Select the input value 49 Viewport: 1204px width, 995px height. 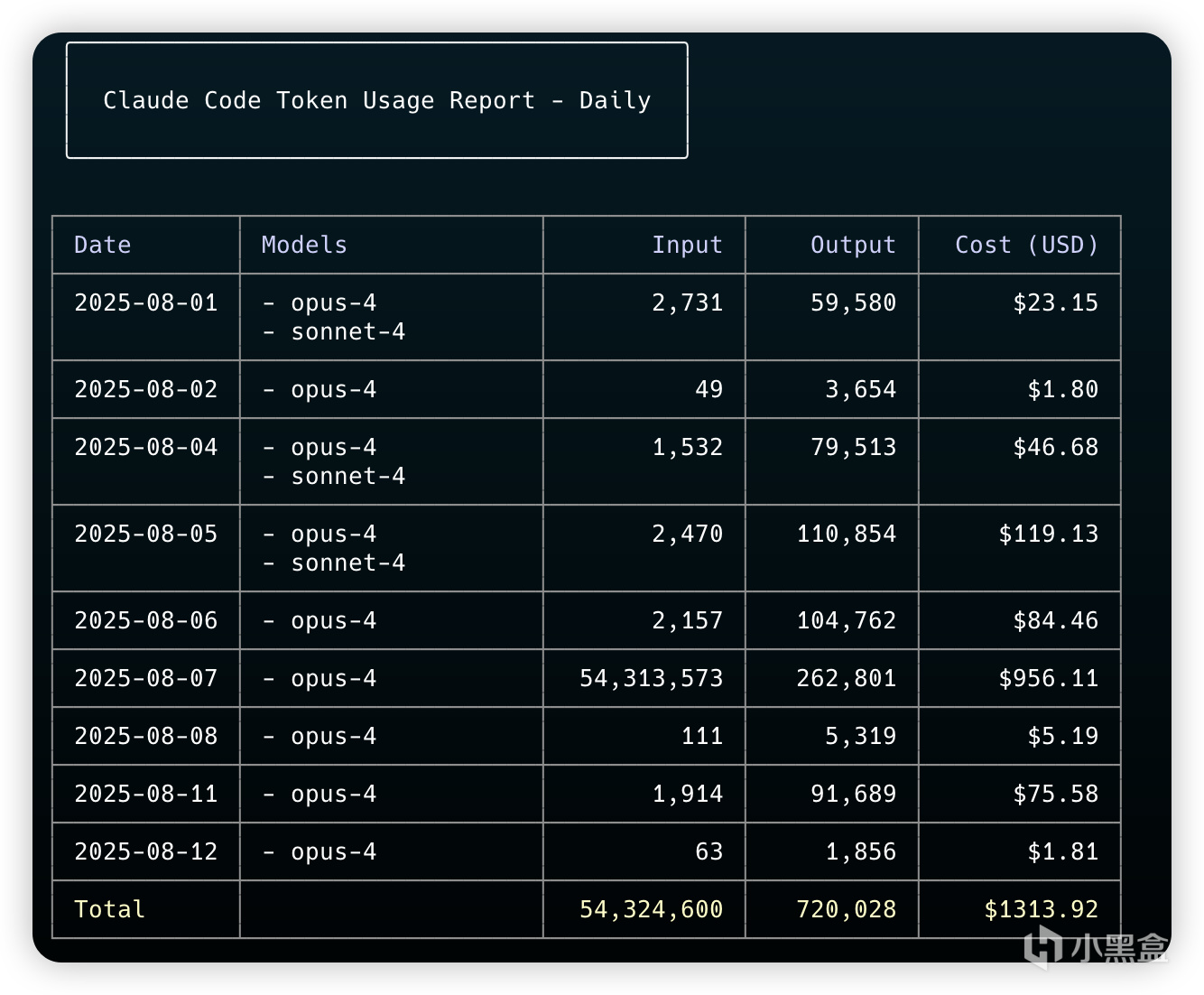click(x=709, y=389)
